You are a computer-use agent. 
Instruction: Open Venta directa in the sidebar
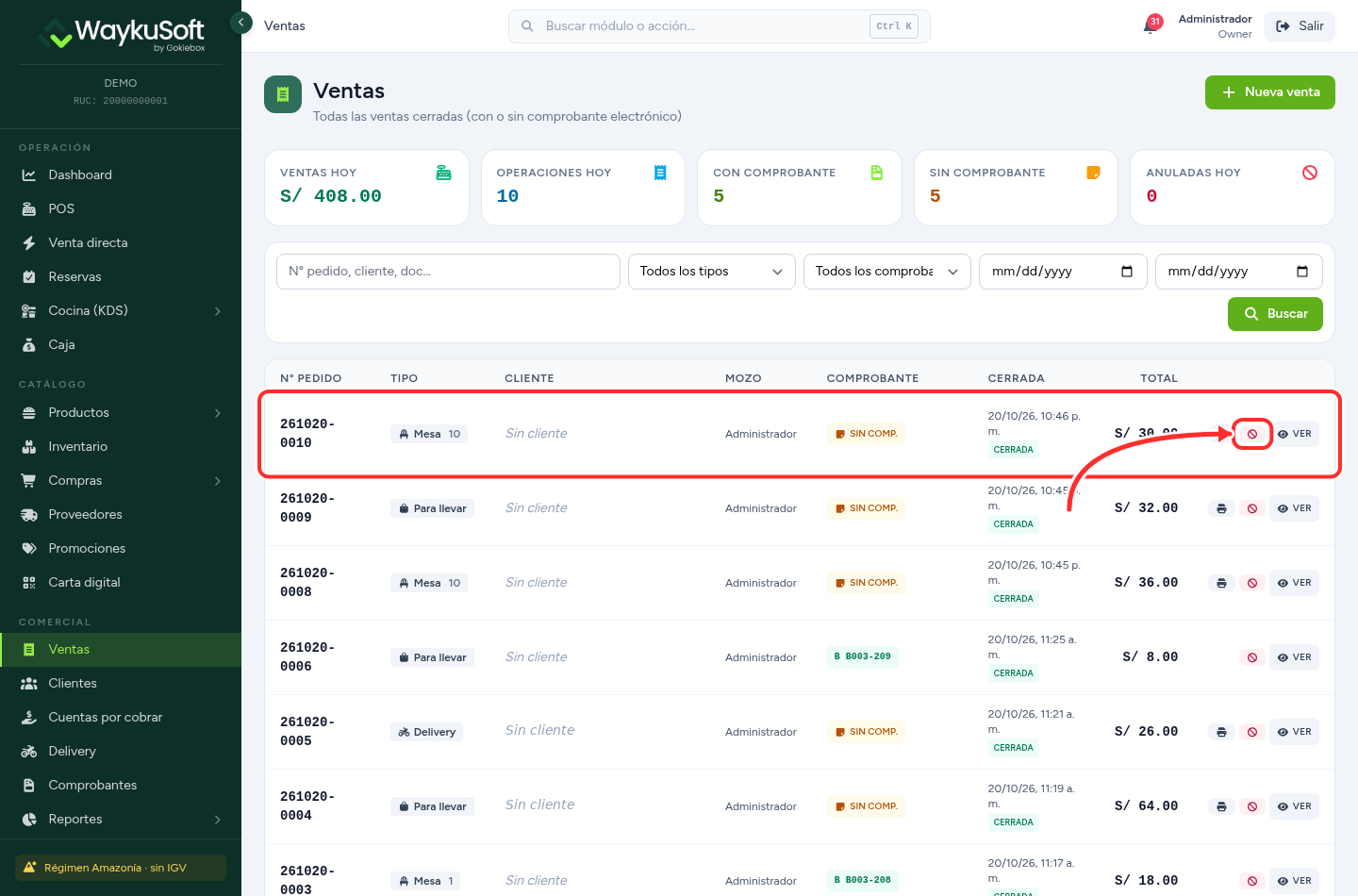(x=121, y=243)
